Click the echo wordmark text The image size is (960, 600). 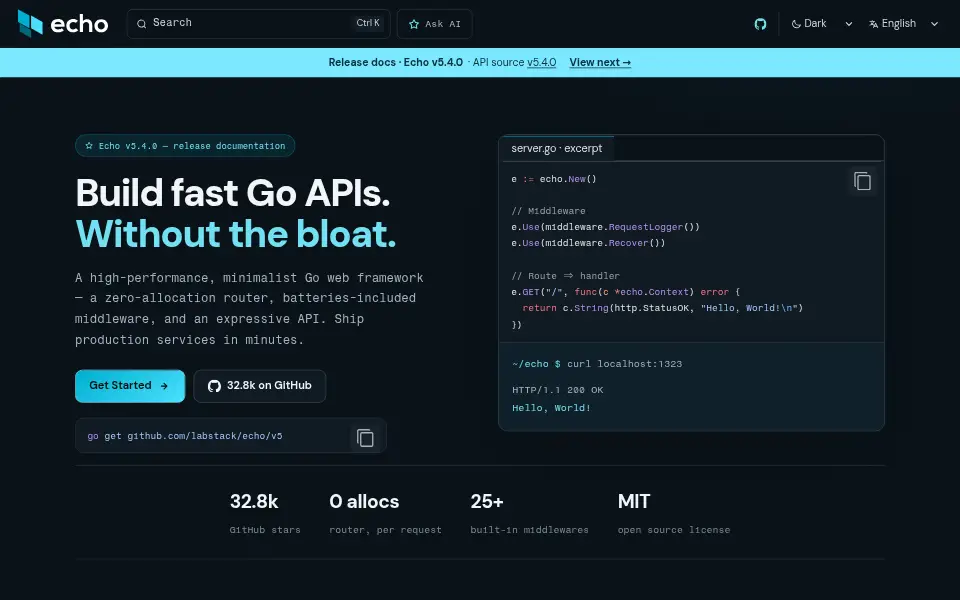point(79,24)
